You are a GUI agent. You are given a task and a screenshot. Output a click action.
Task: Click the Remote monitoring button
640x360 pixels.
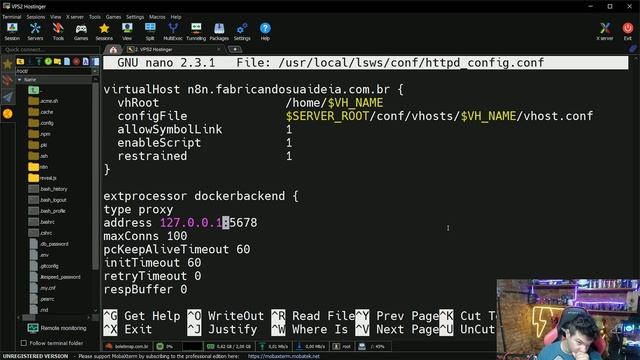tap(57, 328)
